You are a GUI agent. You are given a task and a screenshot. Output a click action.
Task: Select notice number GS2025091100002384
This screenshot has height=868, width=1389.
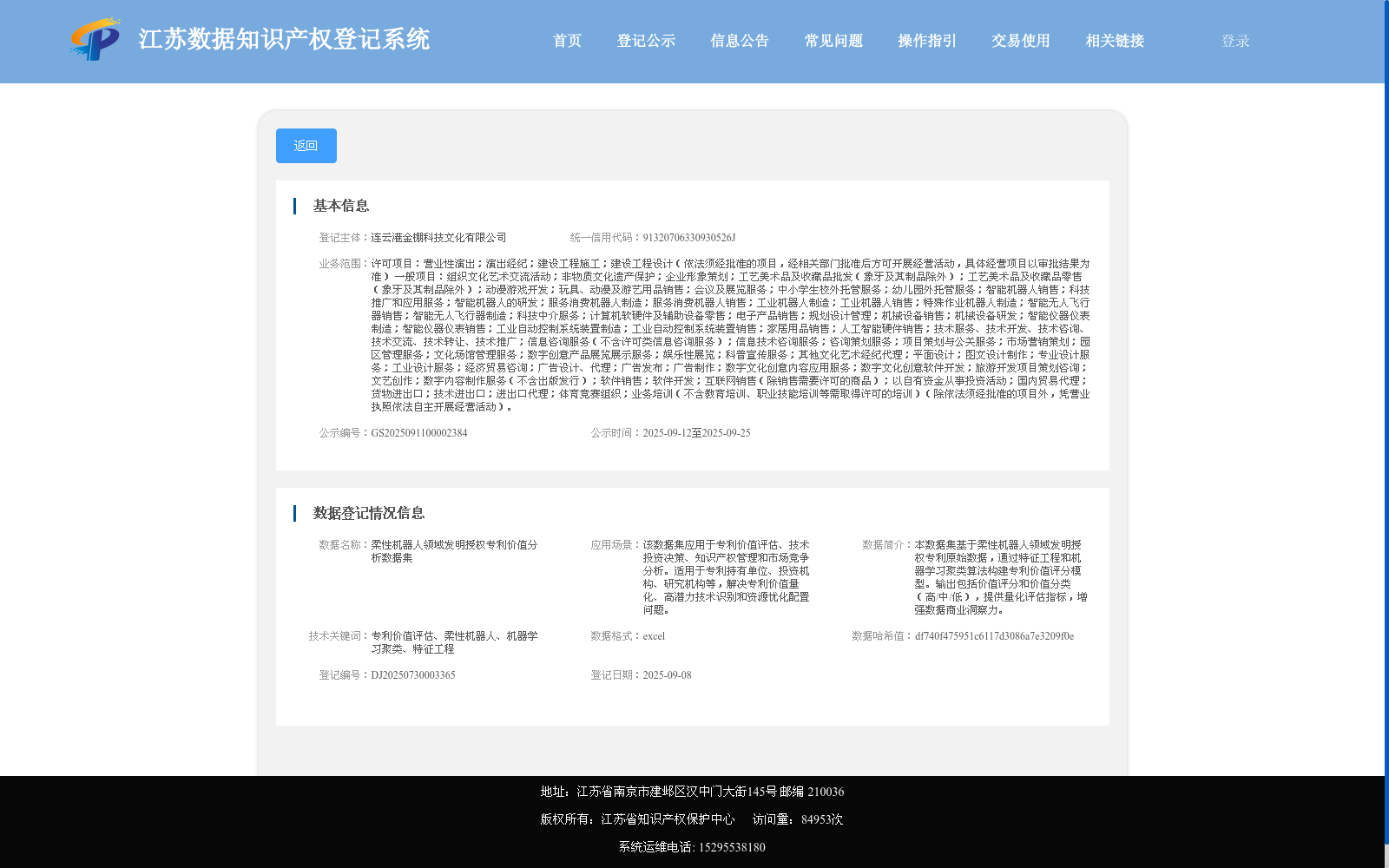418,433
